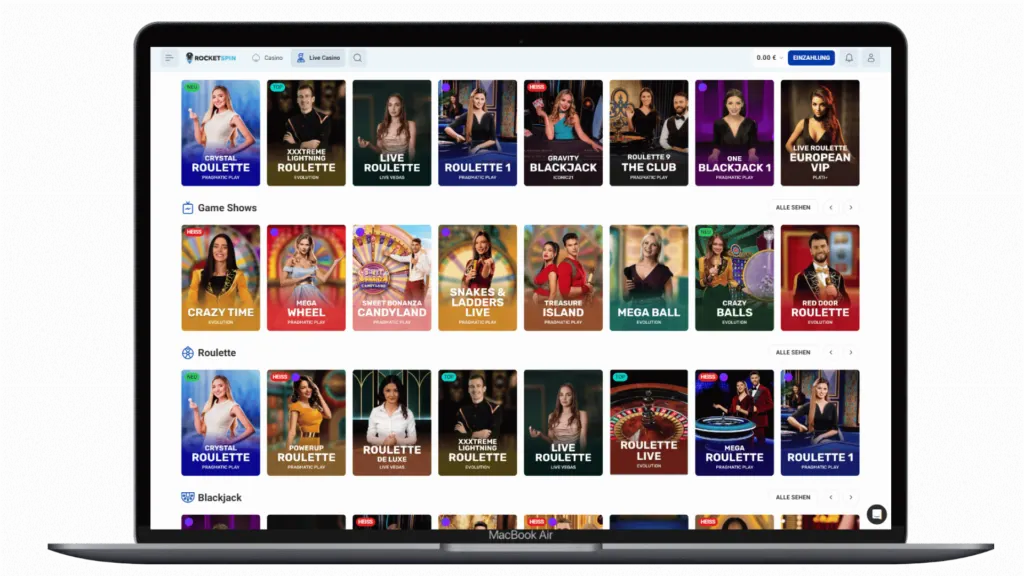
Task: Switch to the Casino tab
Action: point(268,58)
